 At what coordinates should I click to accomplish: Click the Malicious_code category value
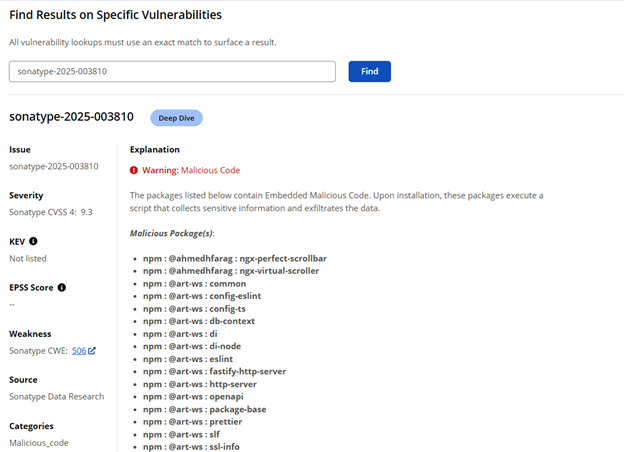[39, 442]
